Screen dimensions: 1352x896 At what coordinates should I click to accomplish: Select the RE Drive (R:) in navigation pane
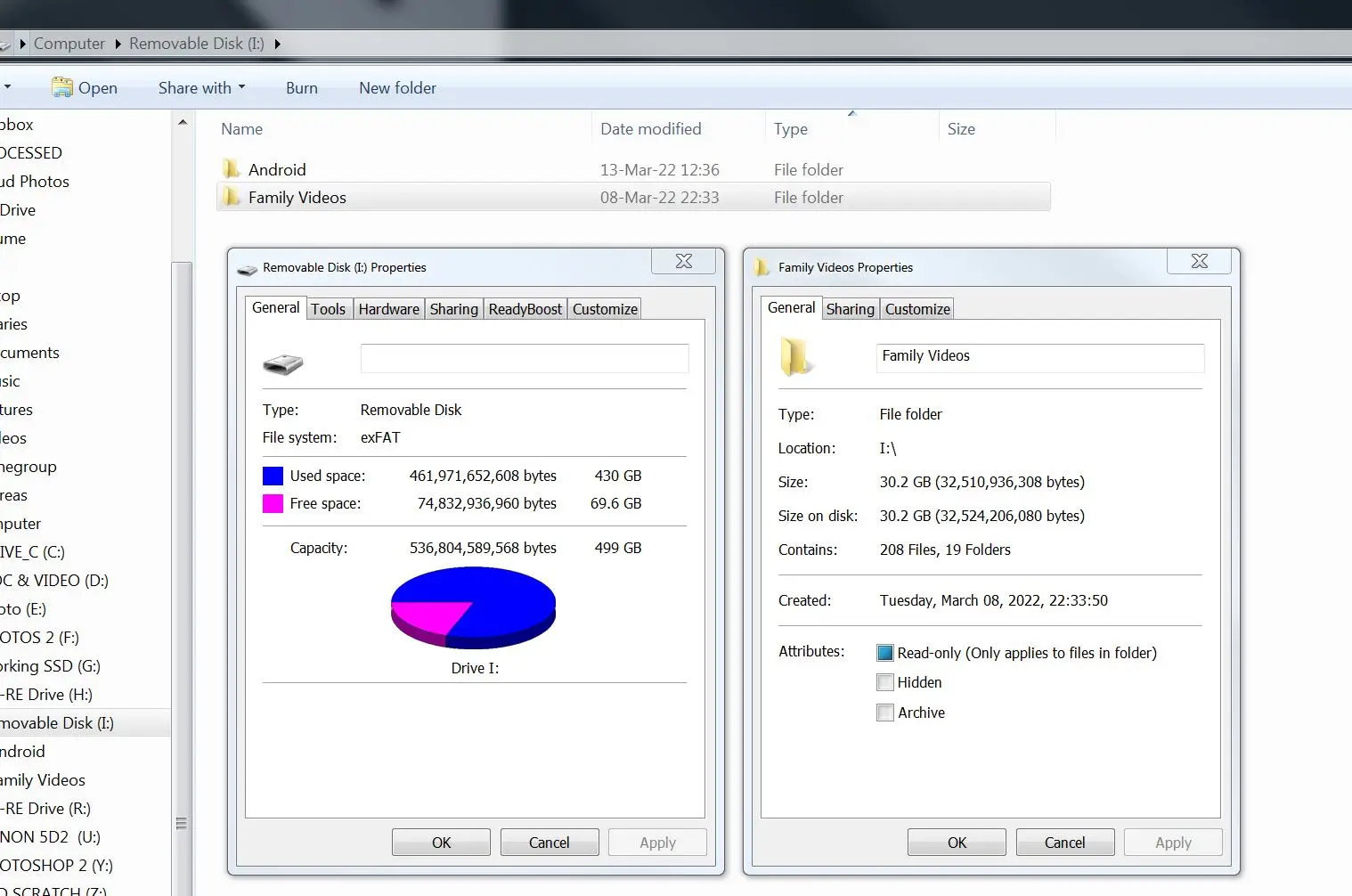[45, 808]
